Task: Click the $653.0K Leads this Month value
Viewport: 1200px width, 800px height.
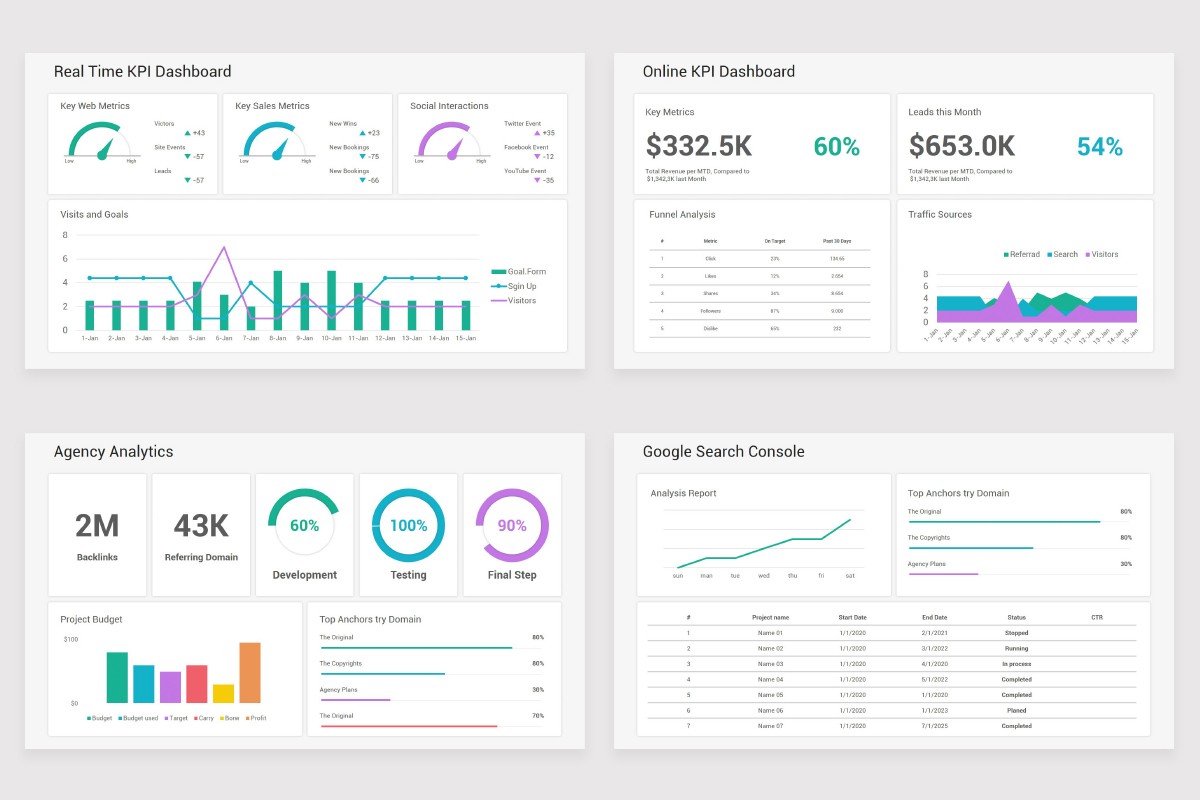Action: pos(962,146)
